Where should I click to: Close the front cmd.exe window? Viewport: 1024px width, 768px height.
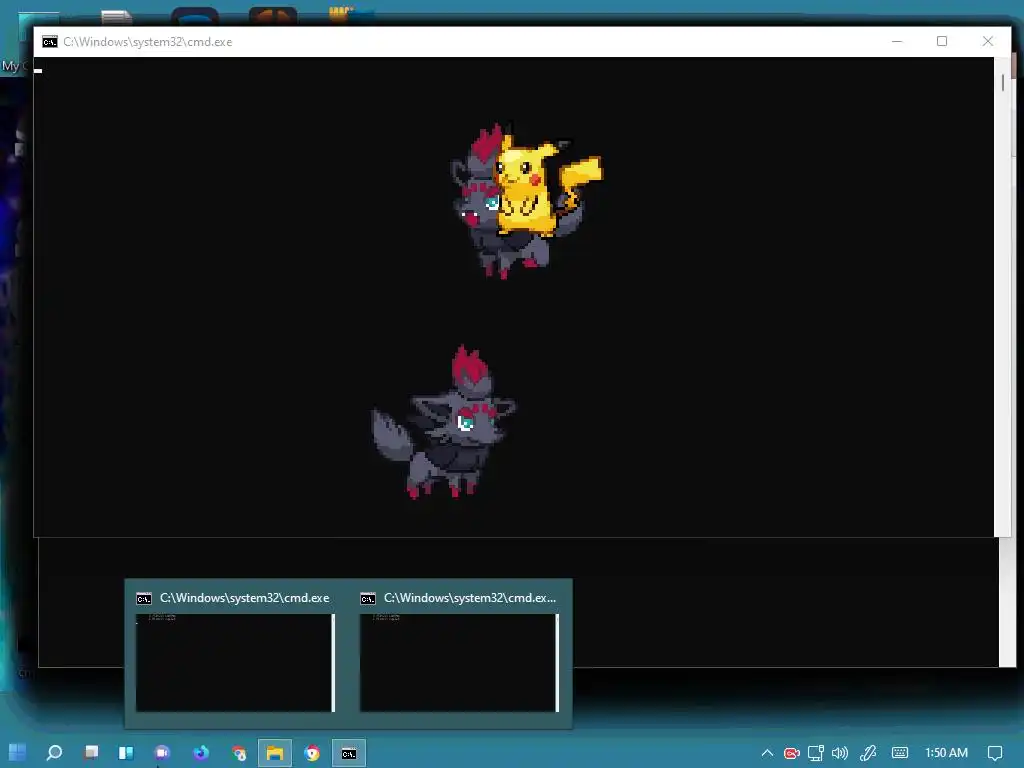987,41
